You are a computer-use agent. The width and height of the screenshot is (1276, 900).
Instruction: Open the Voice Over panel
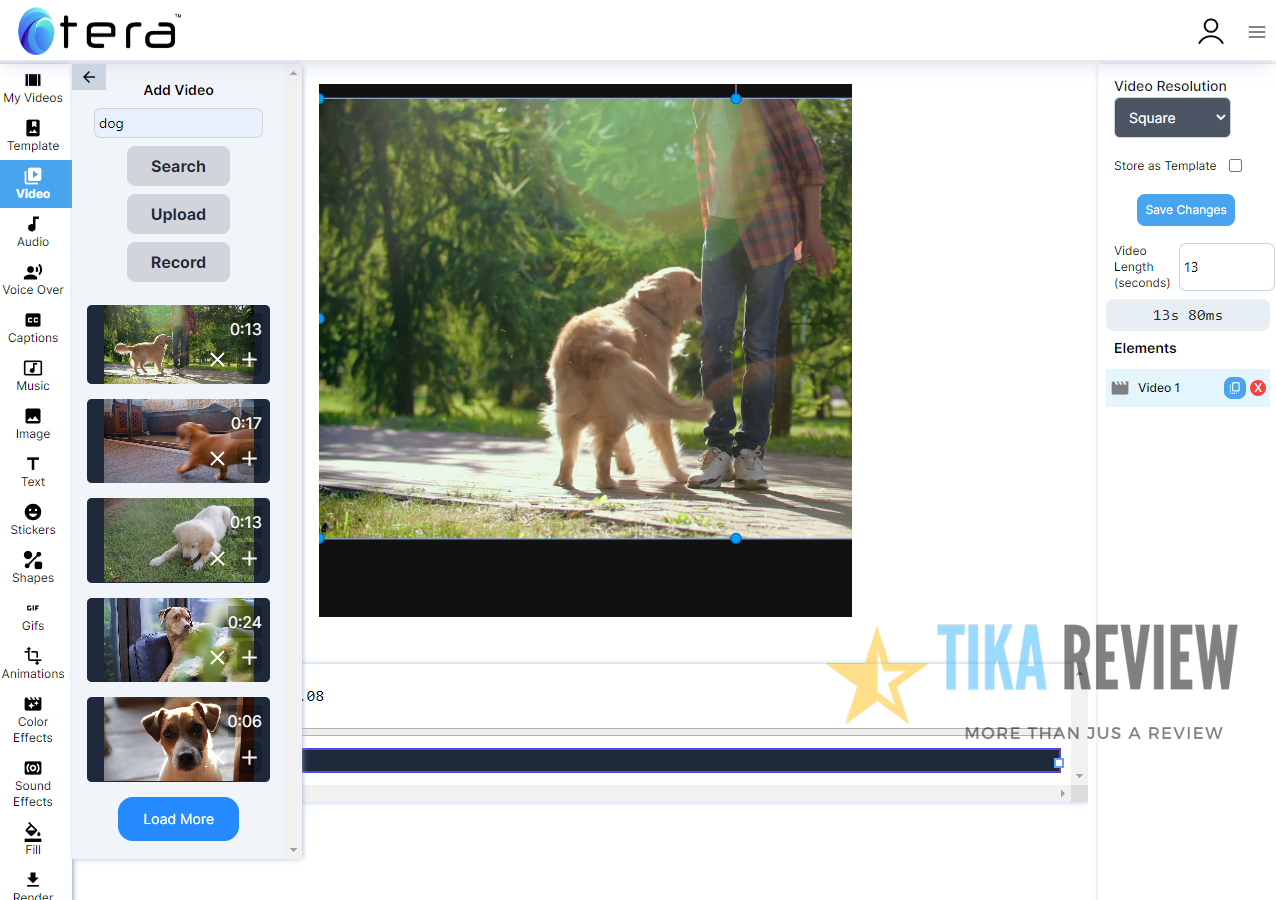coord(33,278)
